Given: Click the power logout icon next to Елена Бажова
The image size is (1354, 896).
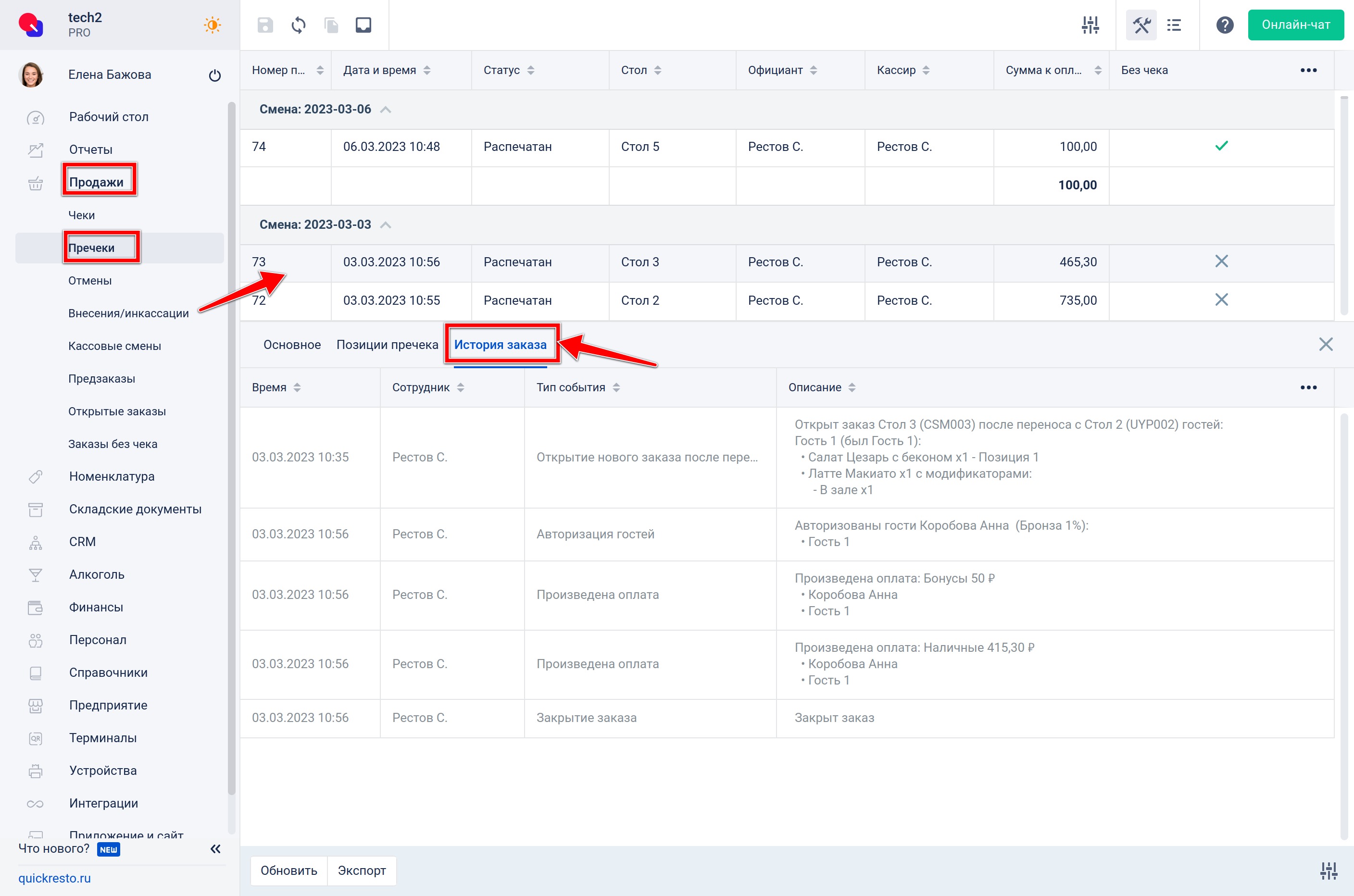Looking at the screenshot, I should 215,75.
